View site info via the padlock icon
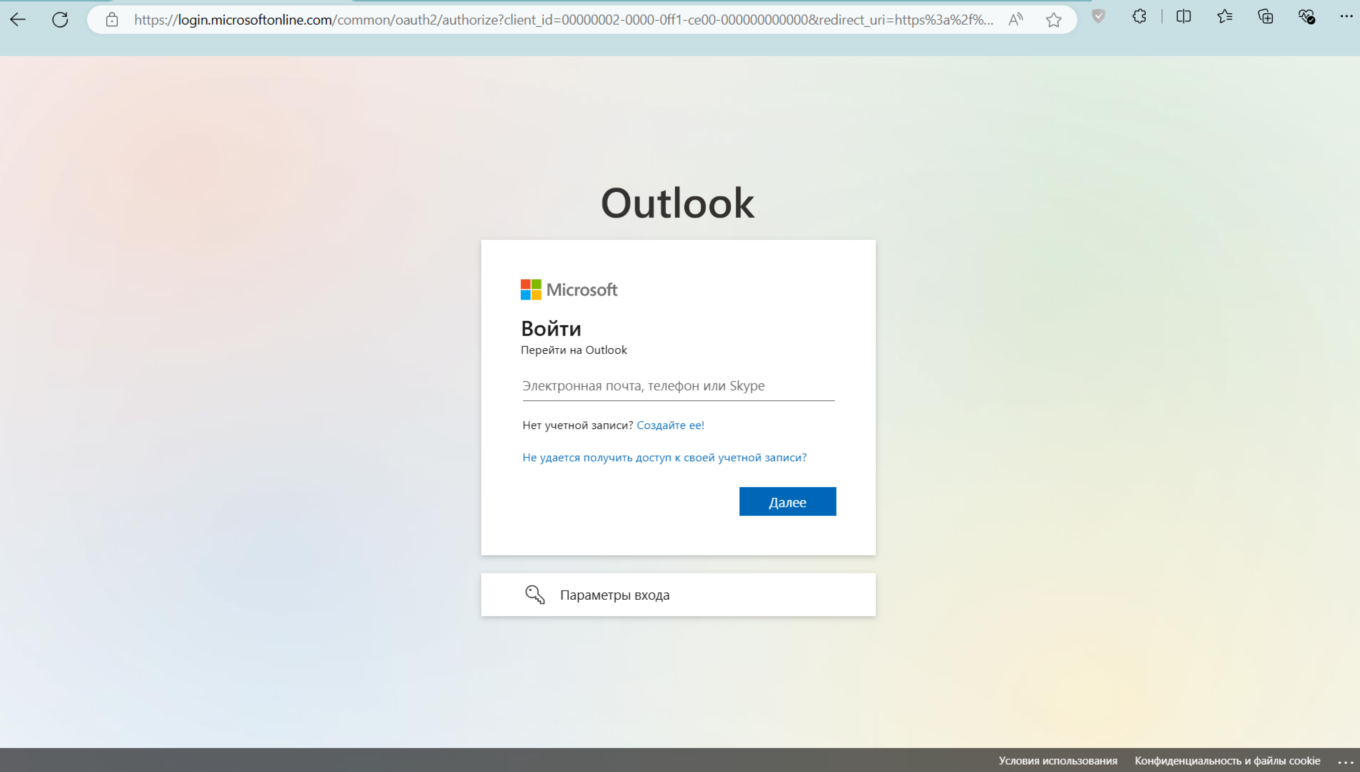Screen dimensions: 1360x772 click(112, 20)
